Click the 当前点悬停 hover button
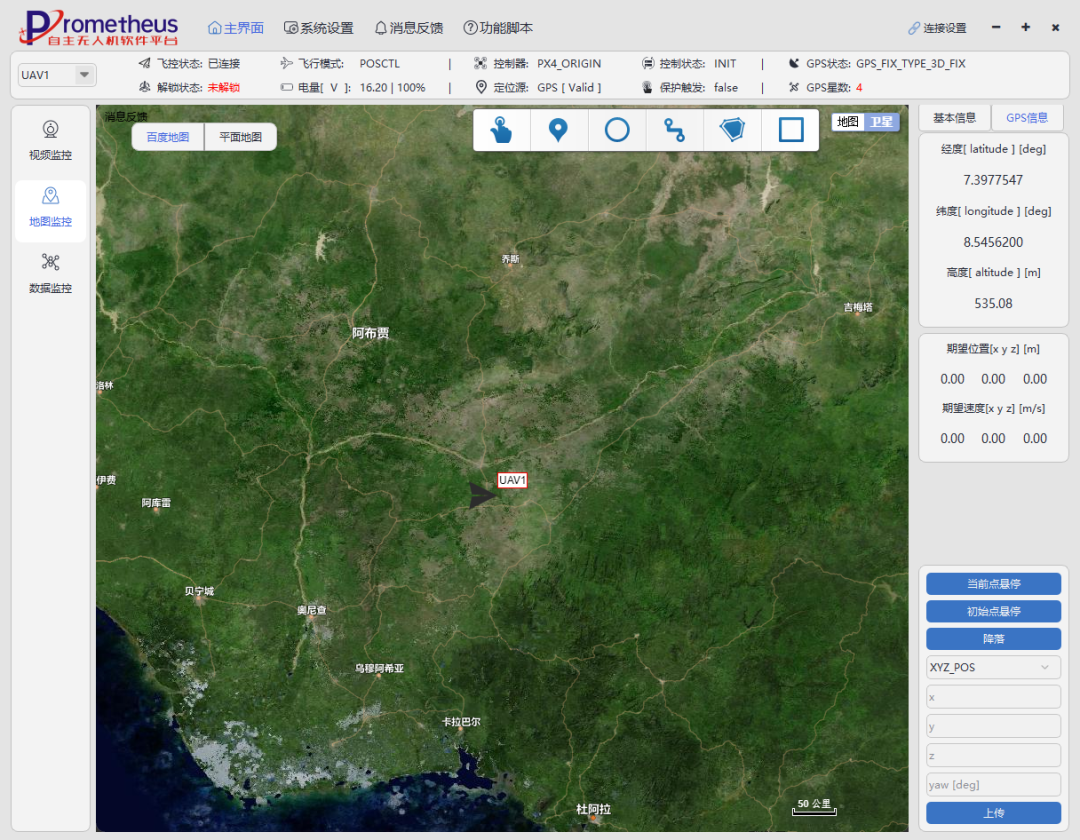The height and width of the screenshot is (840, 1080). 993,584
